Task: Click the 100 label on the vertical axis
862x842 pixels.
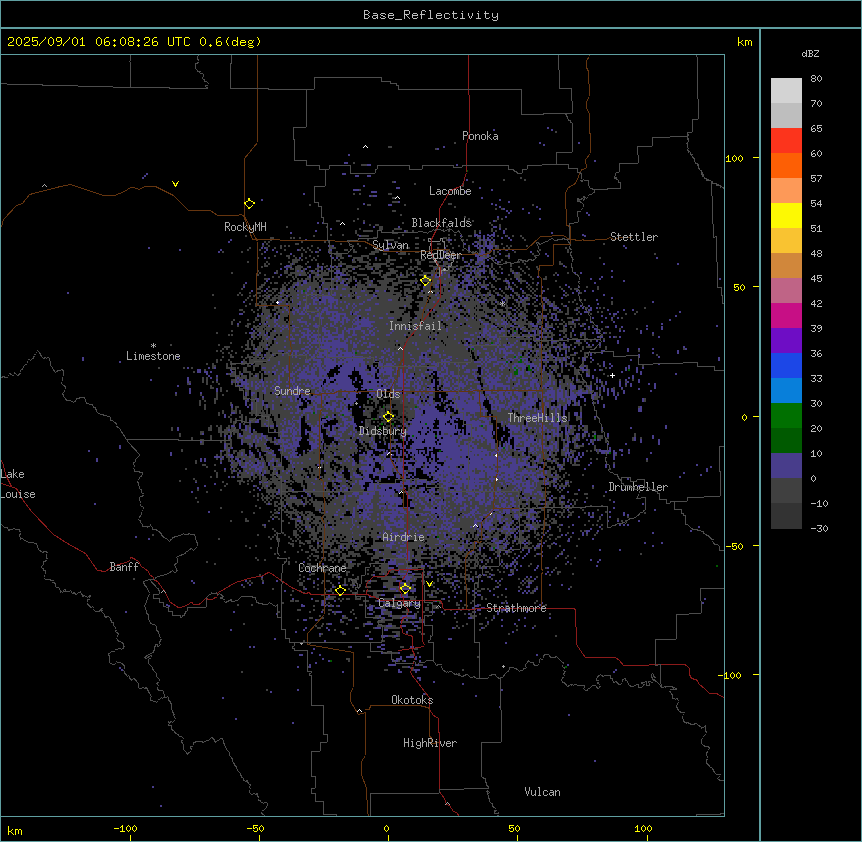Action: 734,158
